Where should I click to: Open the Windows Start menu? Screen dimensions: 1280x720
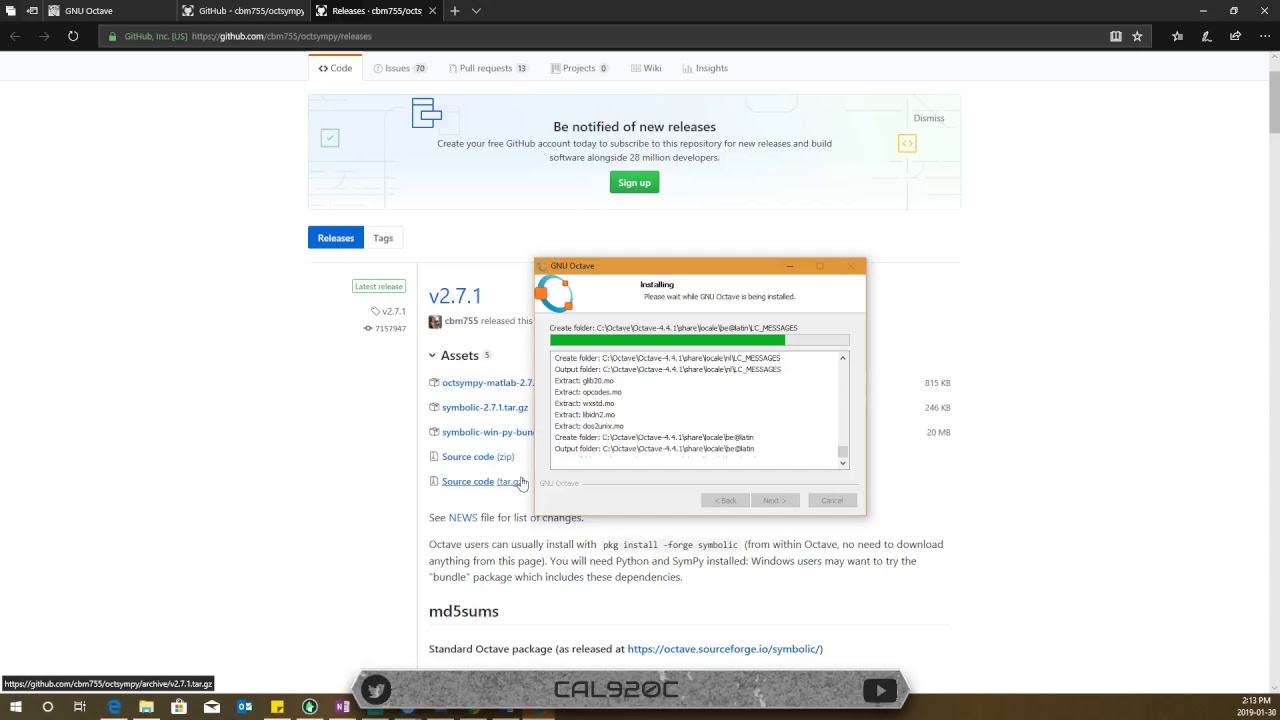[x=15, y=707]
